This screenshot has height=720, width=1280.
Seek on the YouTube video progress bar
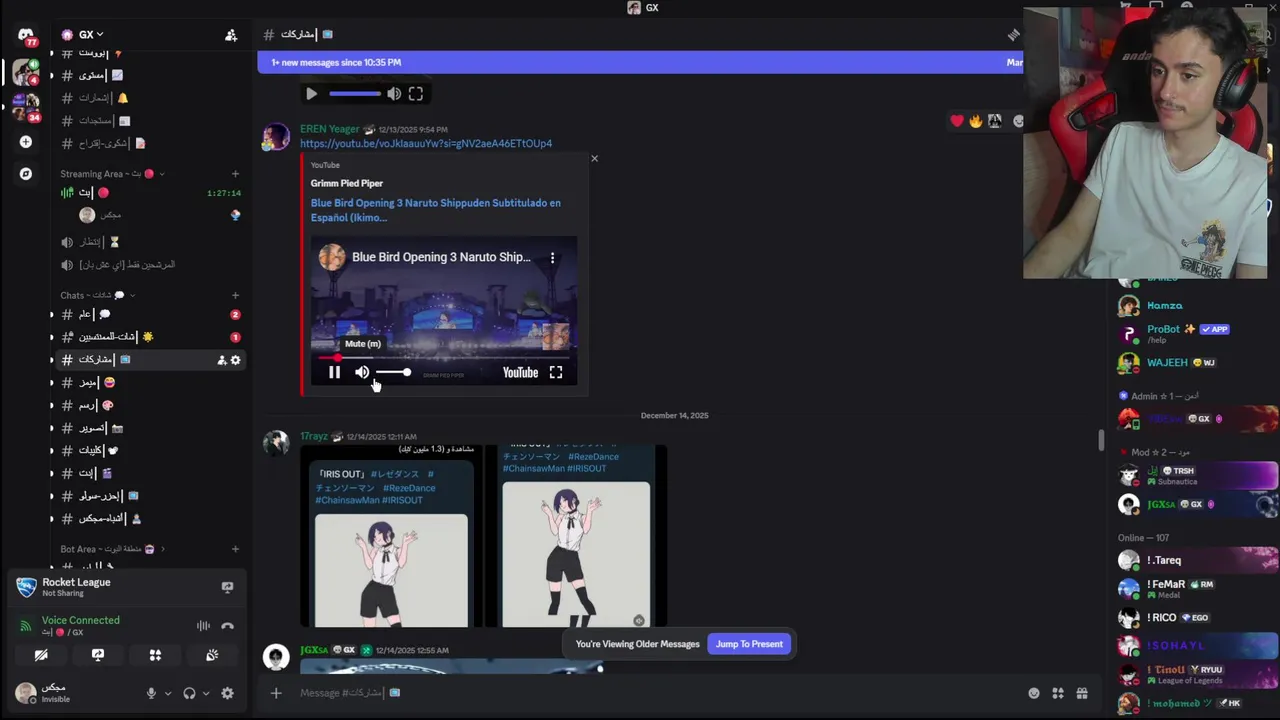[443, 357]
